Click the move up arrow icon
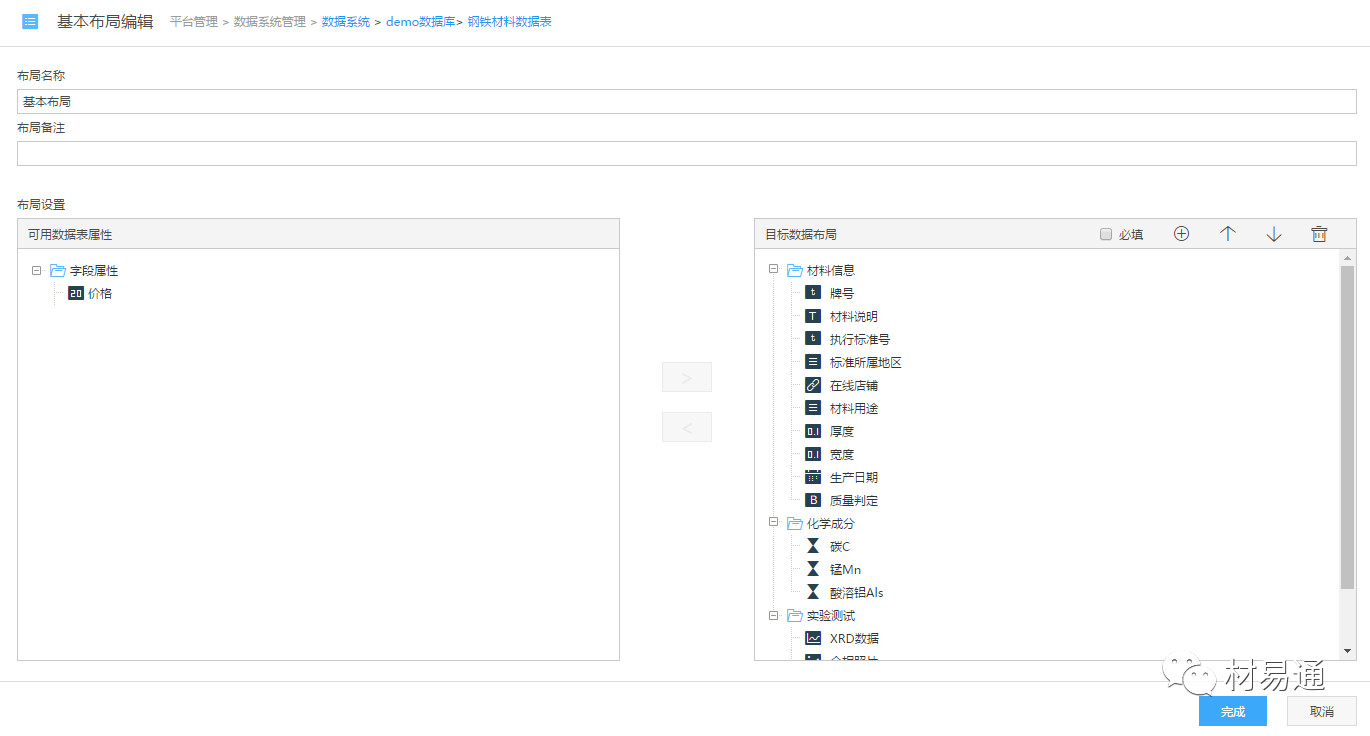 1228,234
